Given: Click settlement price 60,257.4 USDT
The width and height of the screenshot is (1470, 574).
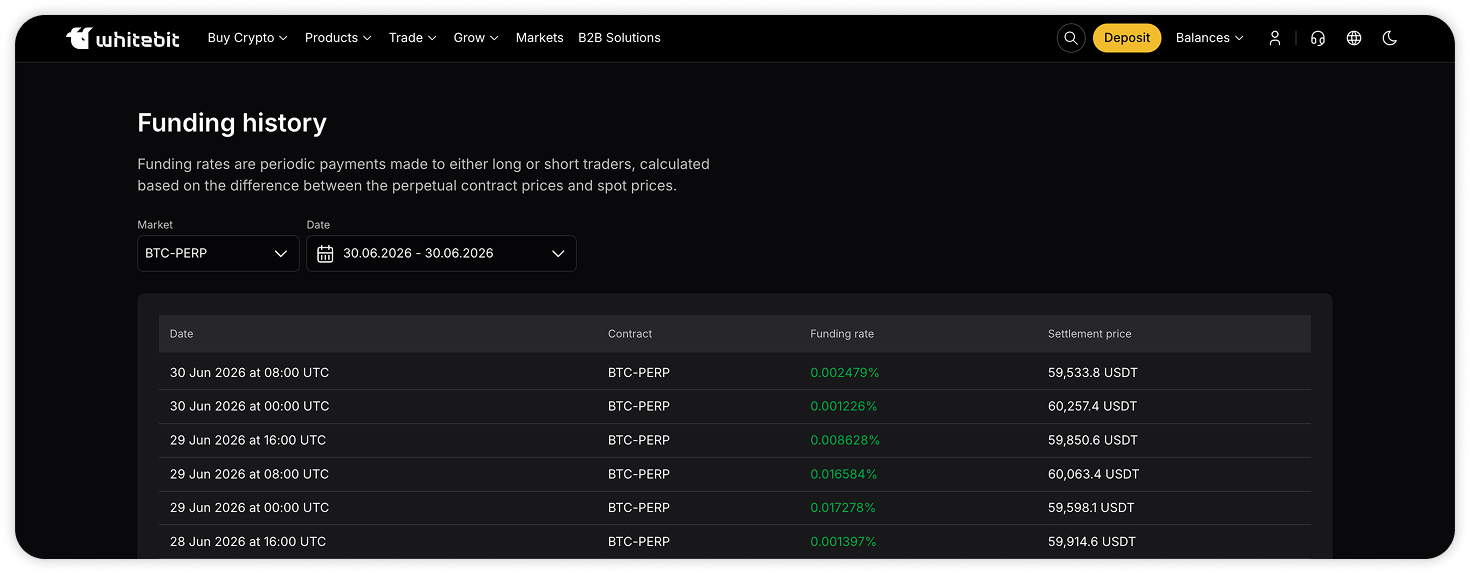Looking at the screenshot, I should coord(1093,407).
